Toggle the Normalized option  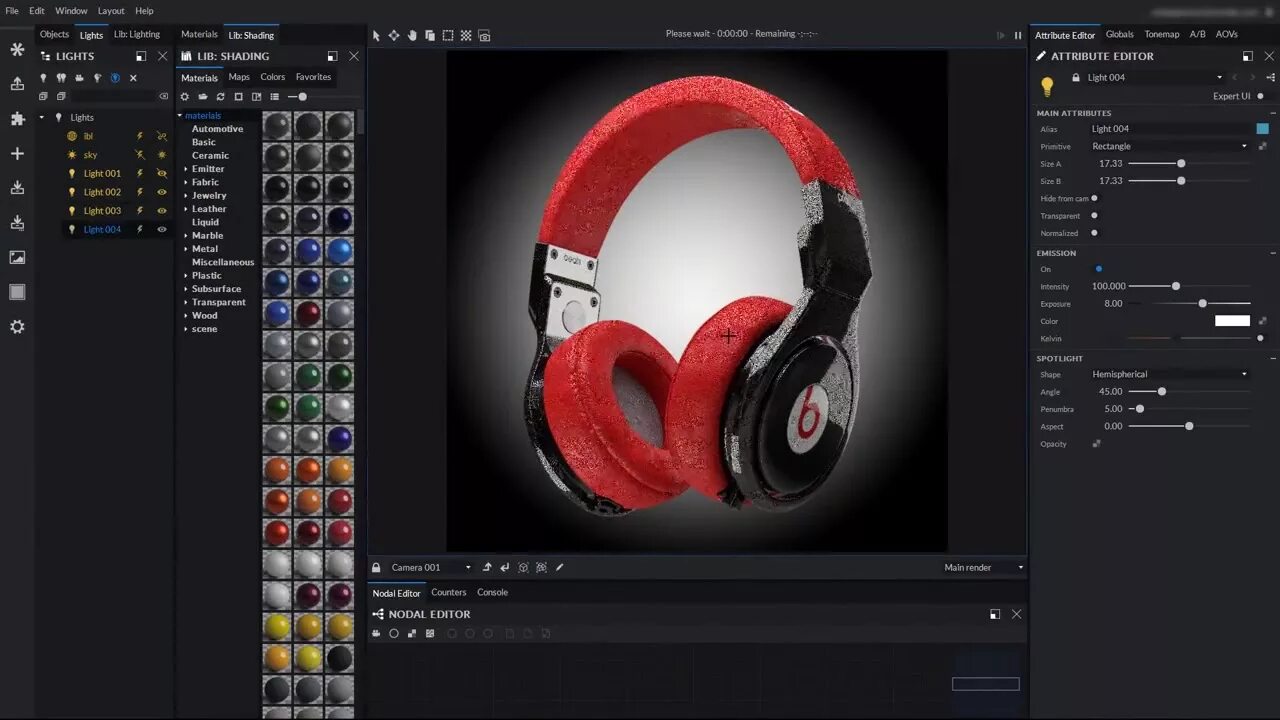pyautogui.click(x=1094, y=233)
